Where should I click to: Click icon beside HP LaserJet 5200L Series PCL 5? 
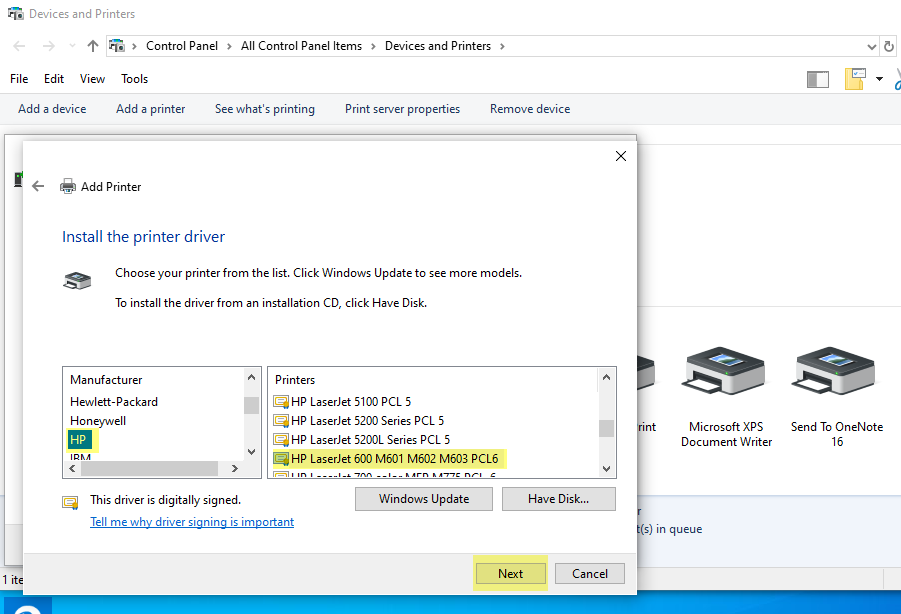point(281,439)
